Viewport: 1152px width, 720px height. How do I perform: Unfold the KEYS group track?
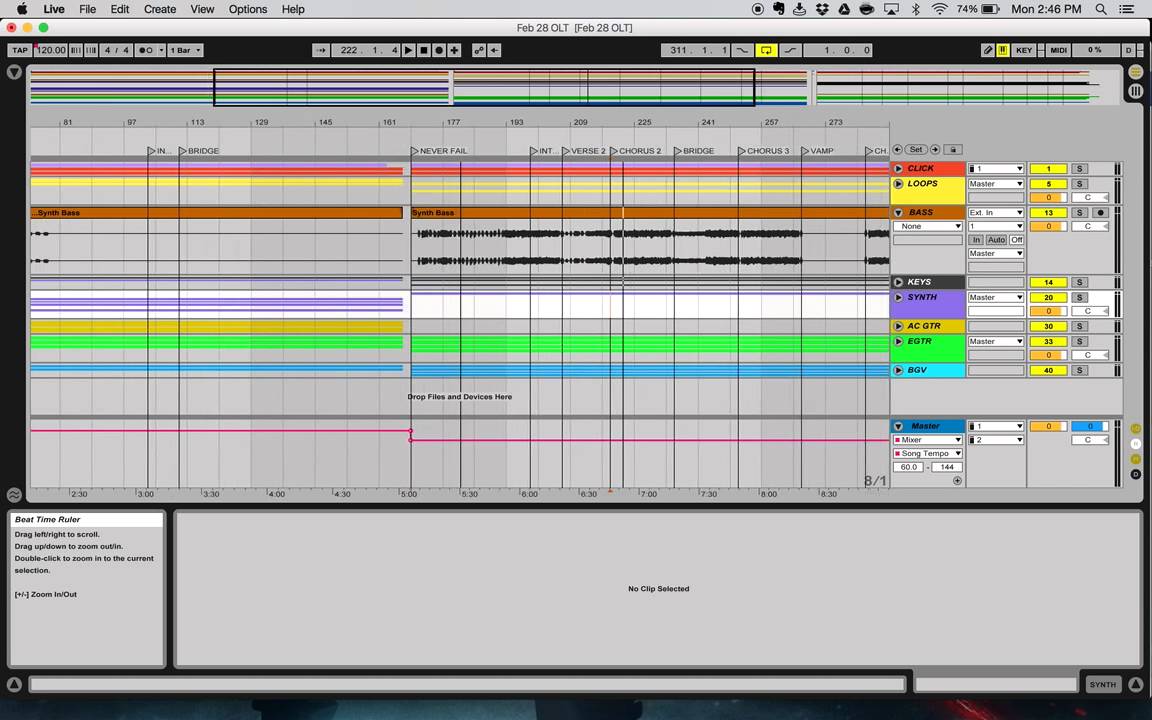(898, 282)
